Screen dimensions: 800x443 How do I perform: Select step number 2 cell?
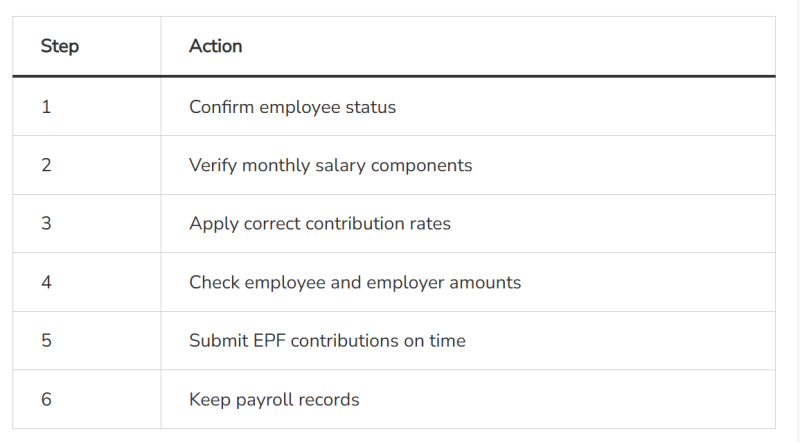tap(46, 165)
